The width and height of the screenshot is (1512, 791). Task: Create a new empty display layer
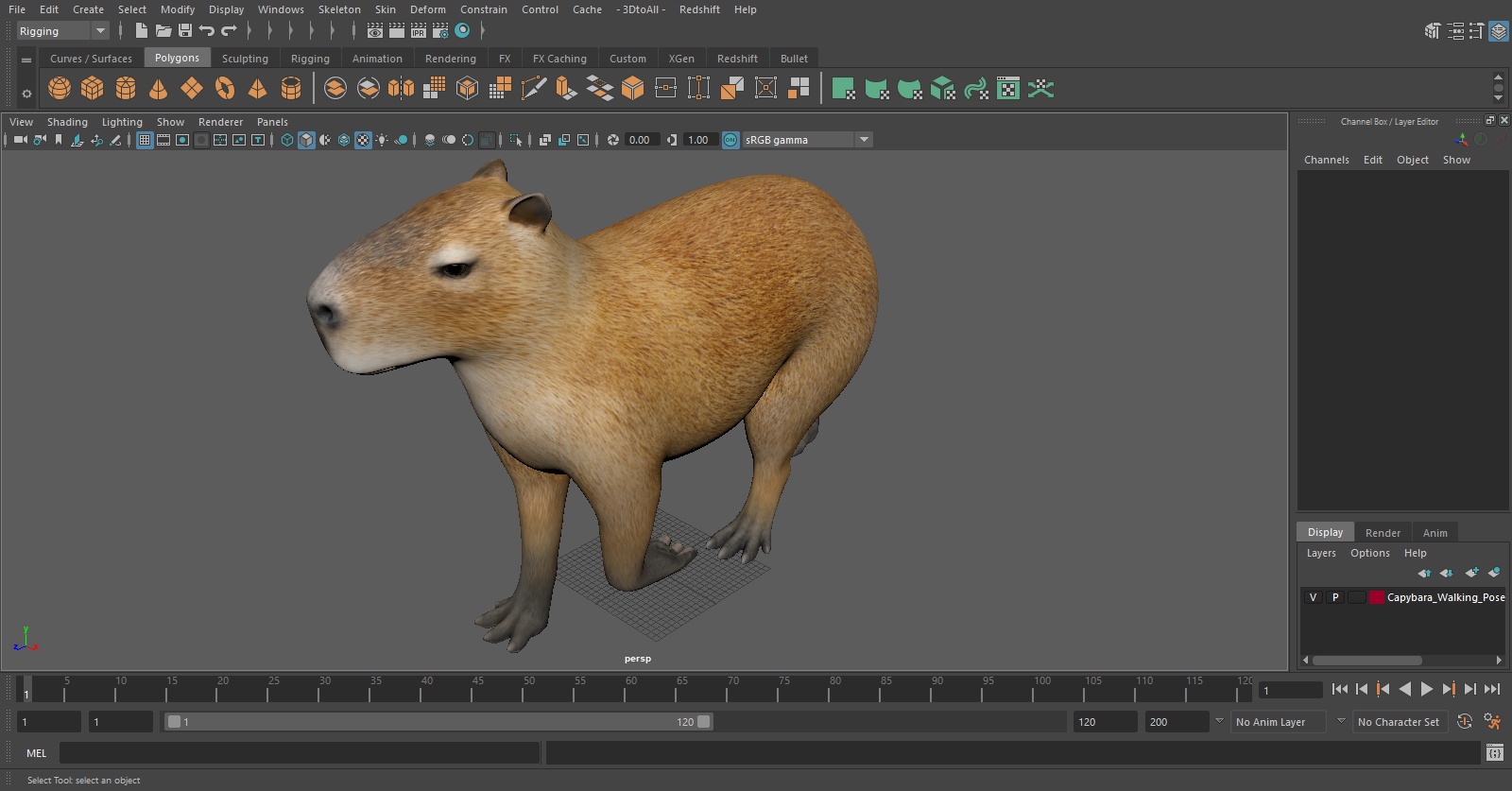pos(1471,573)
